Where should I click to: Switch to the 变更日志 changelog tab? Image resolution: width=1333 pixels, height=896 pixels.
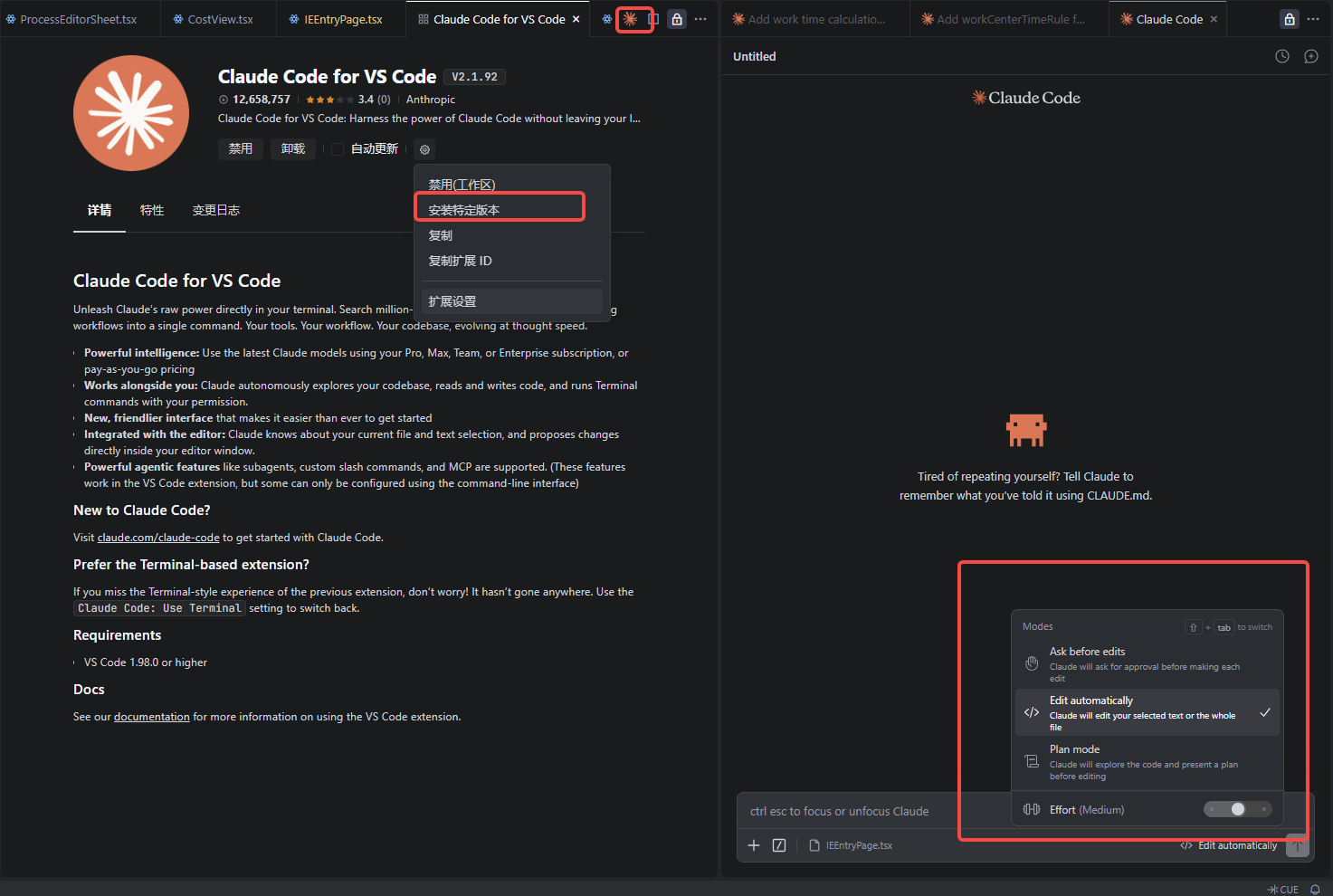216,210
